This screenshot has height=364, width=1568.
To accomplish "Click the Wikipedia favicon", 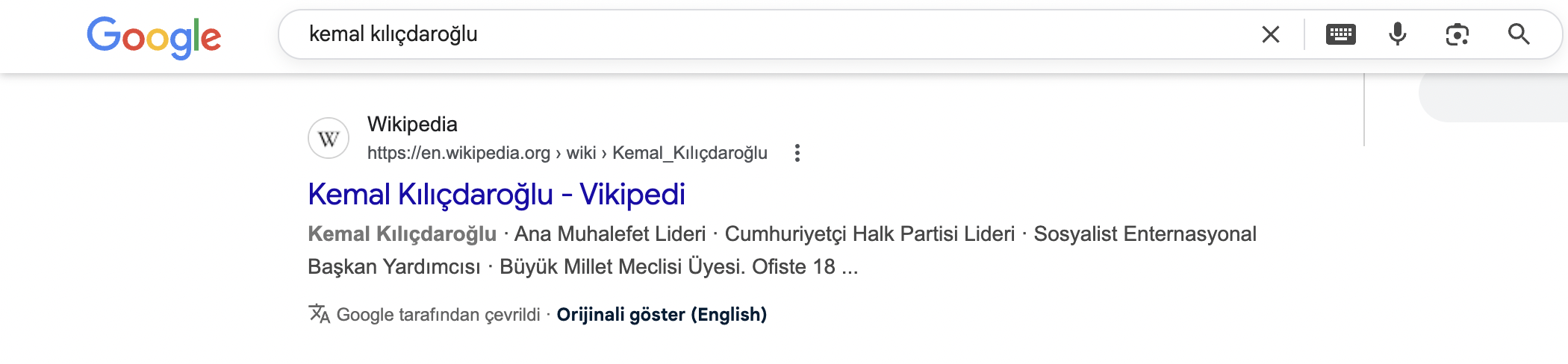I will [329, 138].
